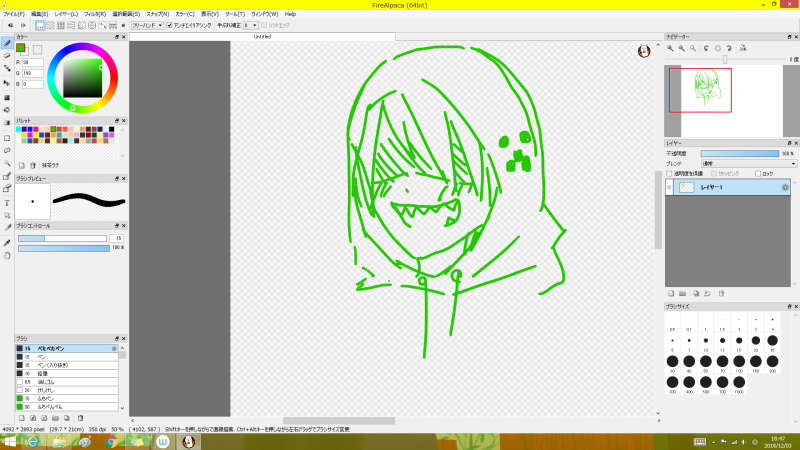Click Brush list scroll down arrow
The image size is (800, 450).
click(122, 408)
